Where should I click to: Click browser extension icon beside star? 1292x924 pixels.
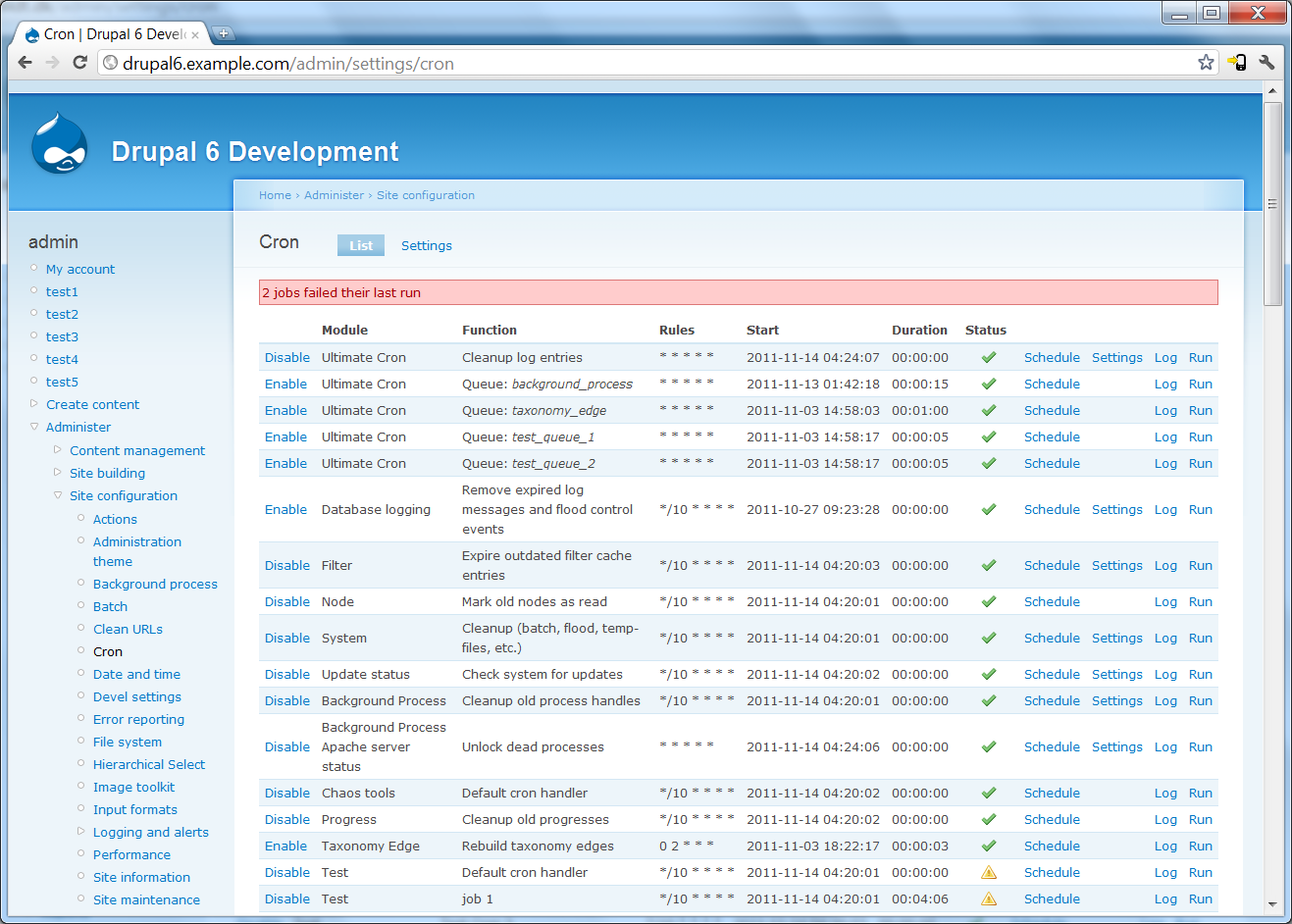coord(1237,63)
